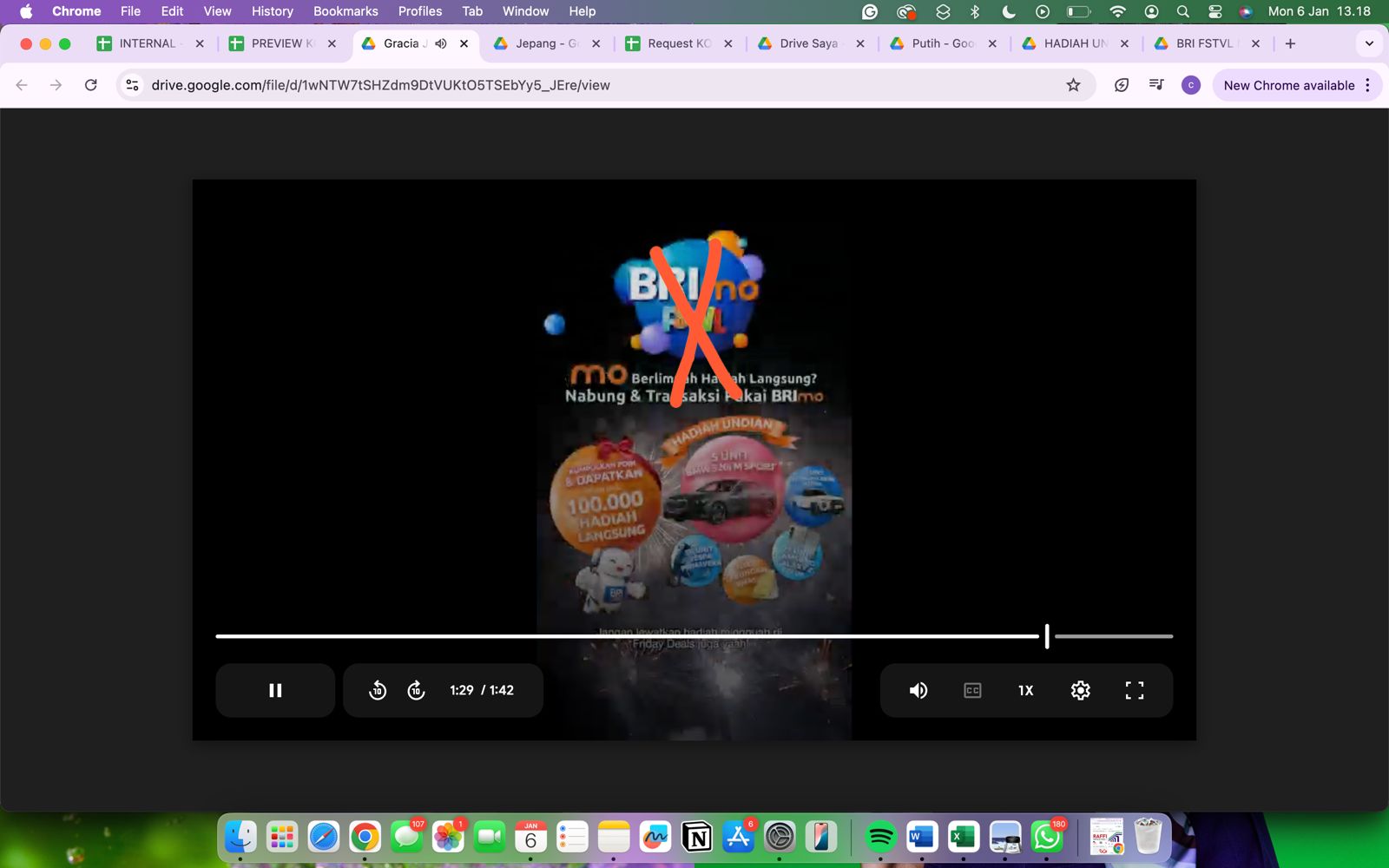Rewind video 10 seconds

[x=378, y=690]
